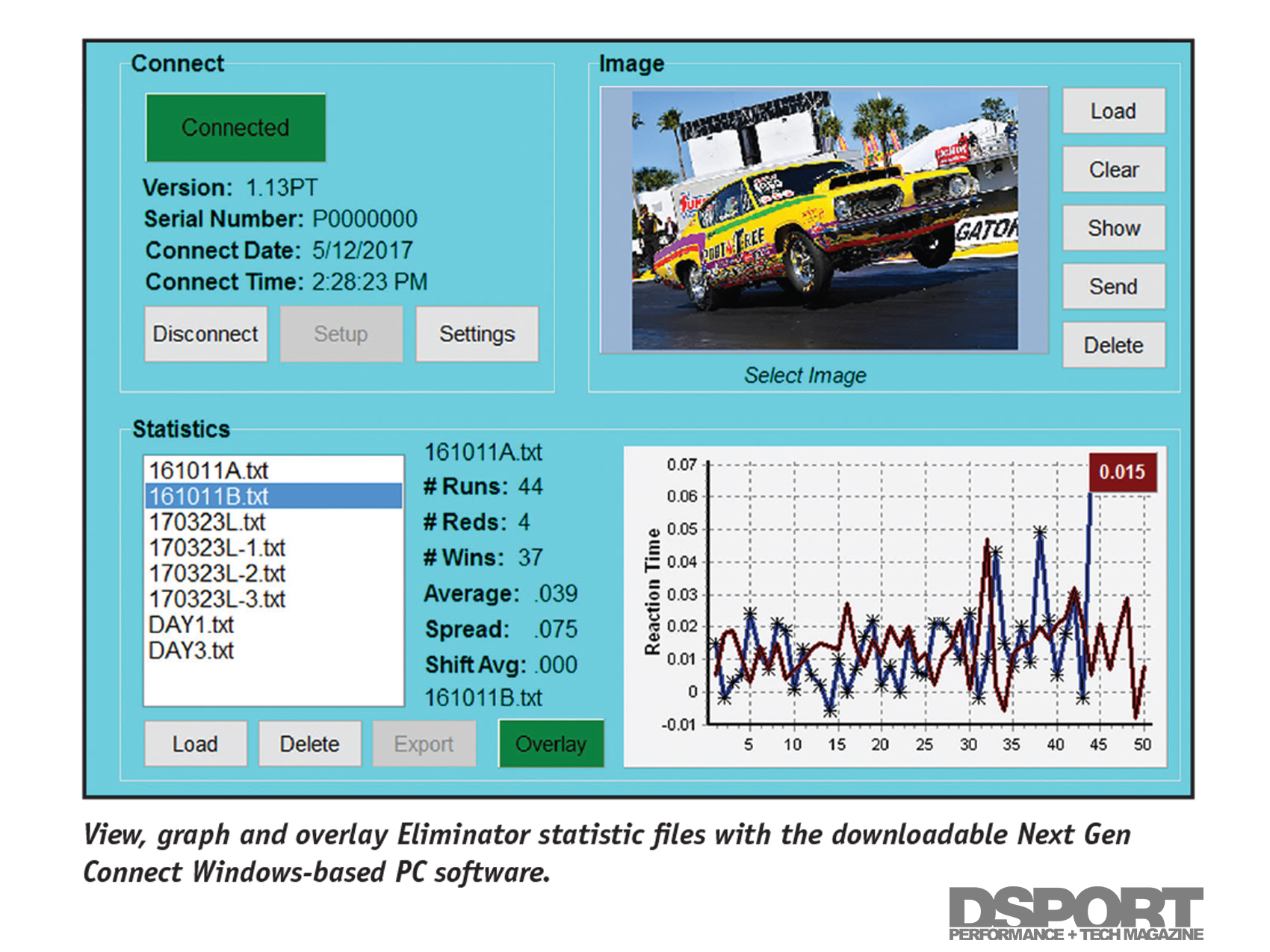Clear the loaded image
The width and height of the screenshot is (1270, 952).
click(1113, 169)
